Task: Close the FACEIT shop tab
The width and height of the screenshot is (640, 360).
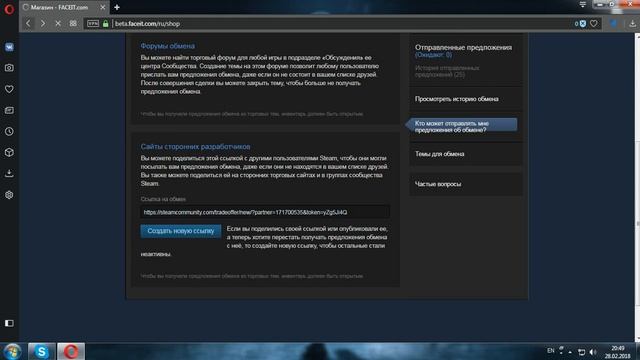Action: (x=103, y=7)
